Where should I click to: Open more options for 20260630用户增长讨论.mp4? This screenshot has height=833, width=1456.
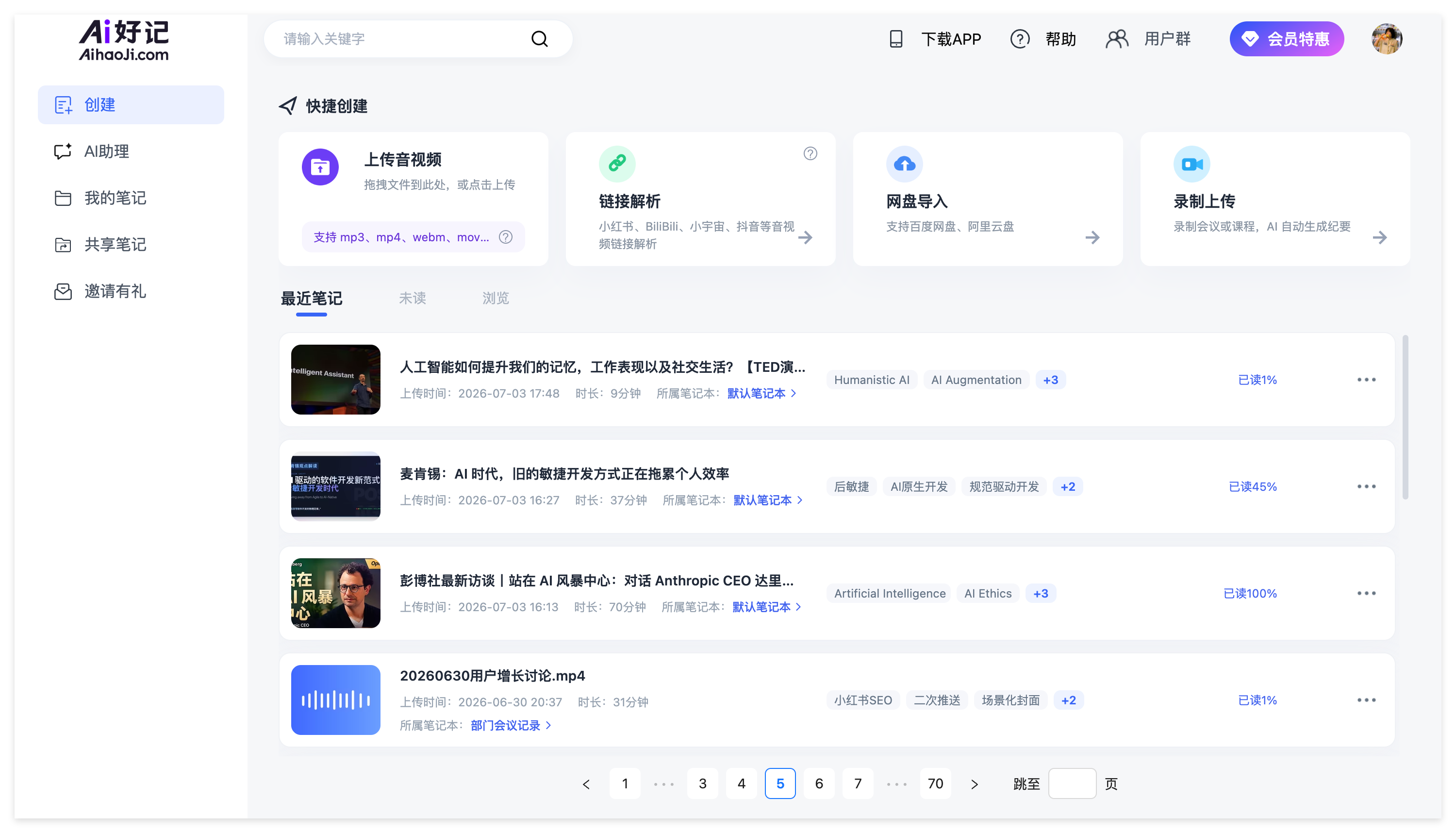tap(1366, 700)
